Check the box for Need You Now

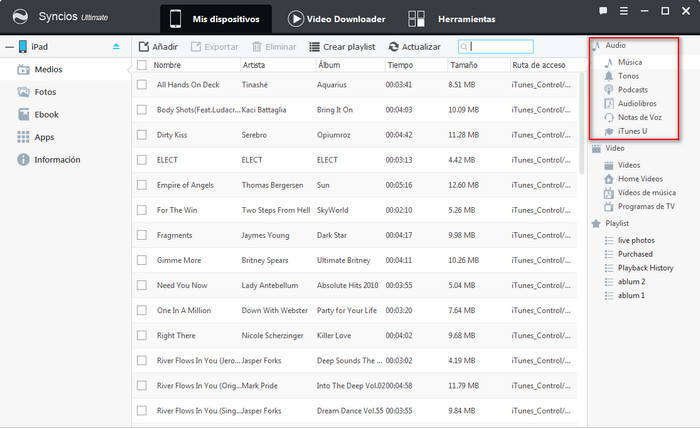142,285
